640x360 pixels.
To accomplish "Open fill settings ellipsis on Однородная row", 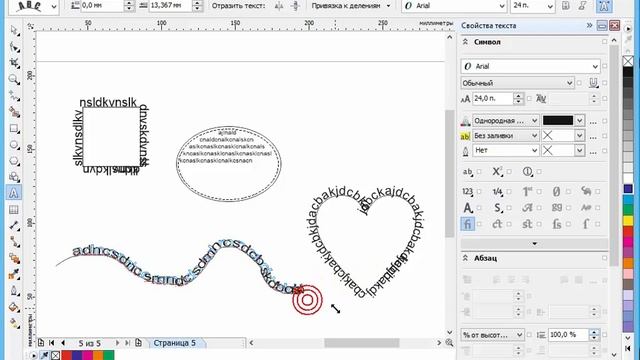I will click(x=593, y=121).
